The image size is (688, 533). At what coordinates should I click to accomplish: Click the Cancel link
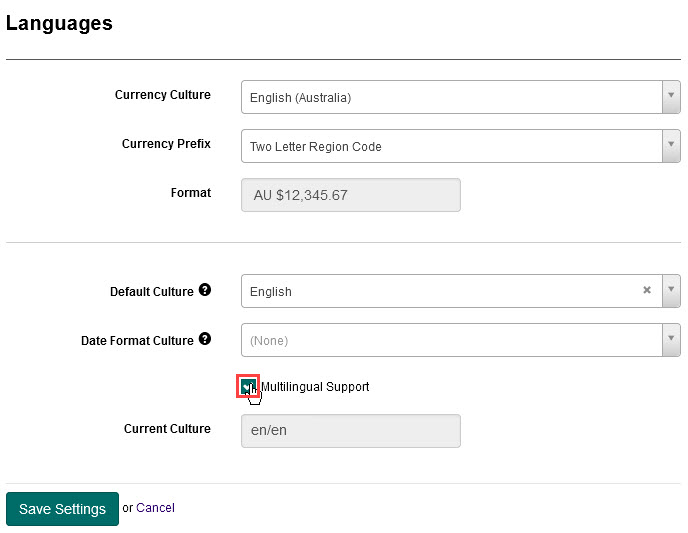click(x=155, y=508)
